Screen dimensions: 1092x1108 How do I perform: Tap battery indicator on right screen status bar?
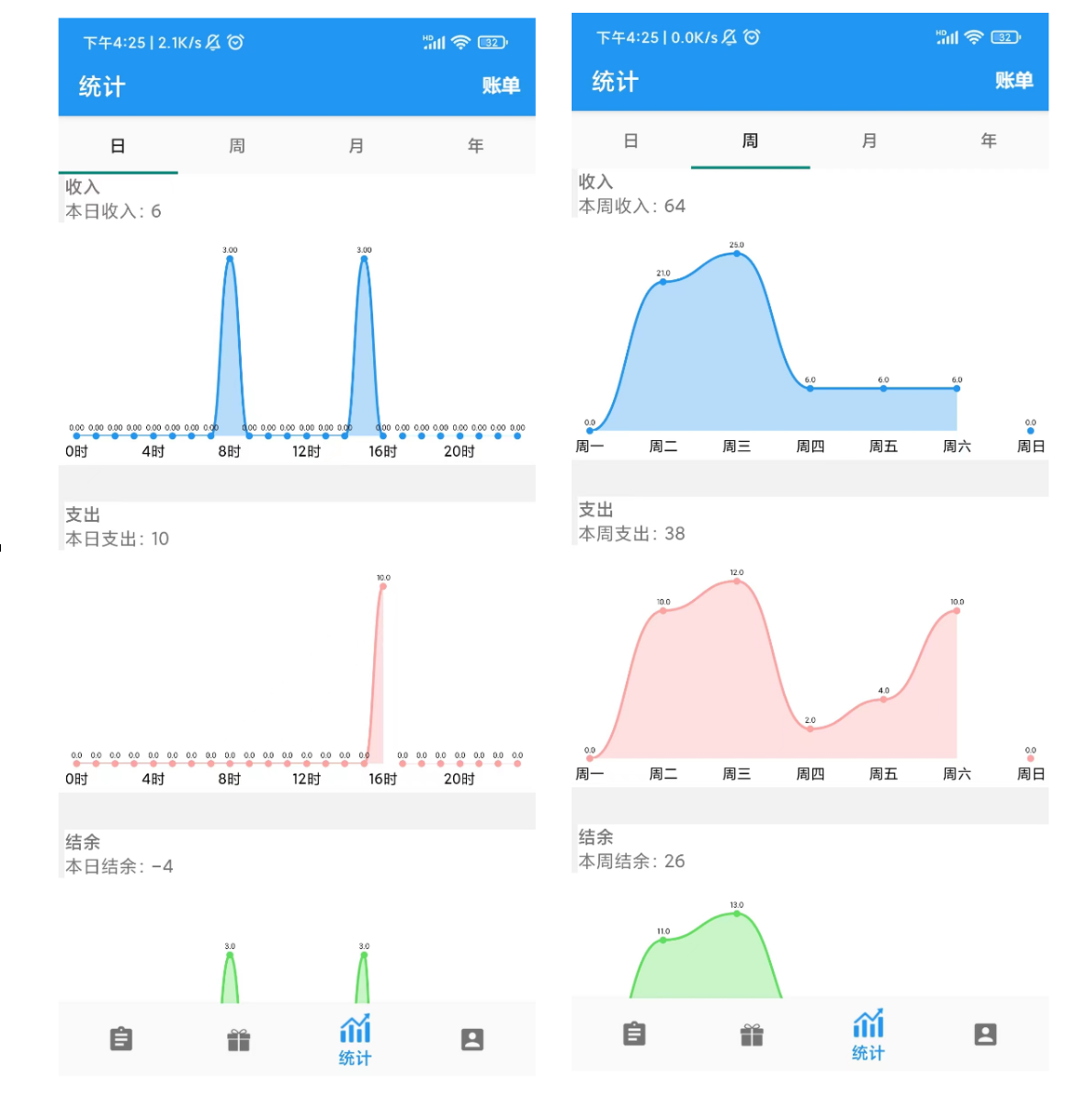pos(1005,37)
